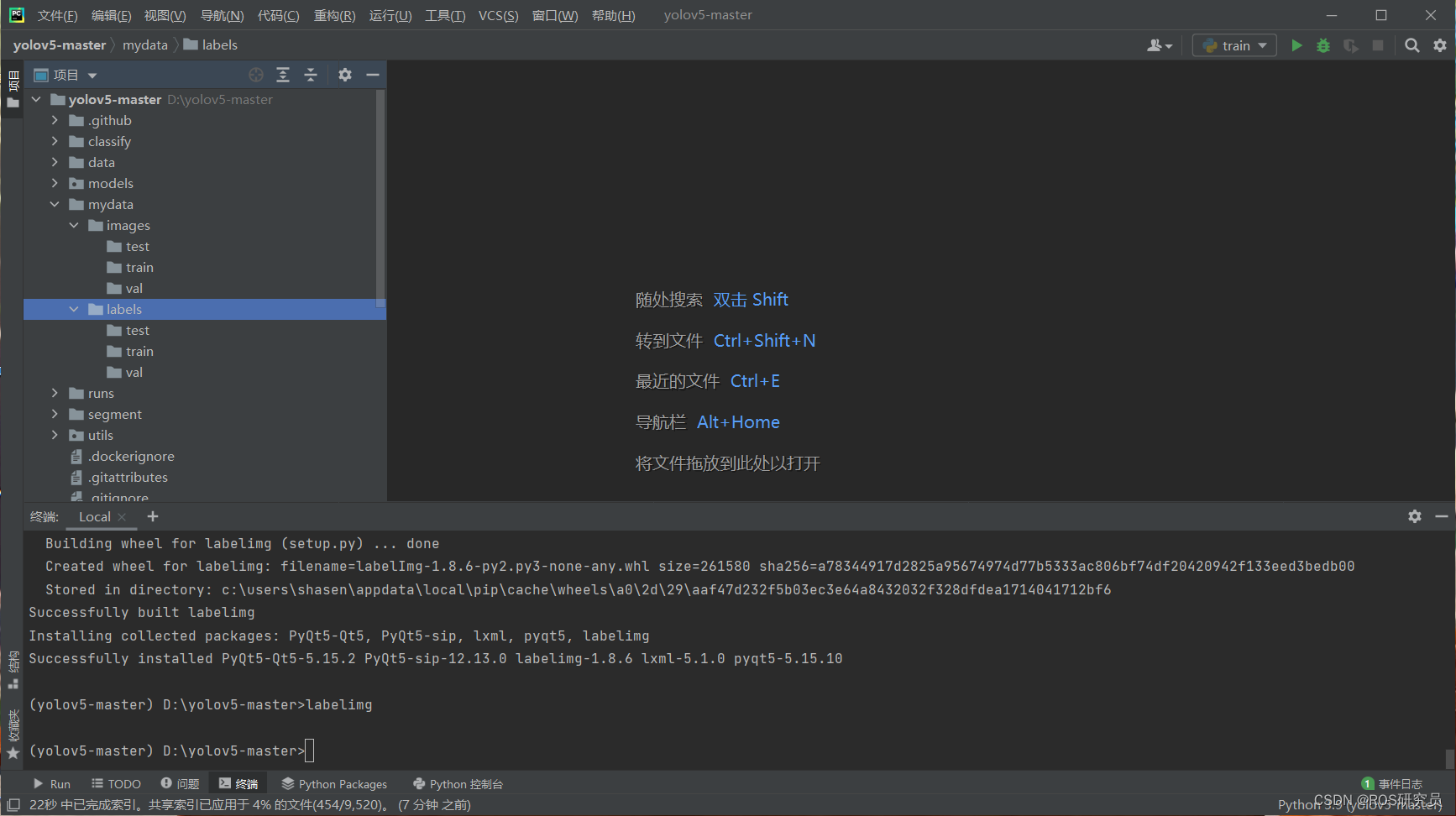
Task: Open the 文件(F) menu
Action: click(x=57, y=15)
